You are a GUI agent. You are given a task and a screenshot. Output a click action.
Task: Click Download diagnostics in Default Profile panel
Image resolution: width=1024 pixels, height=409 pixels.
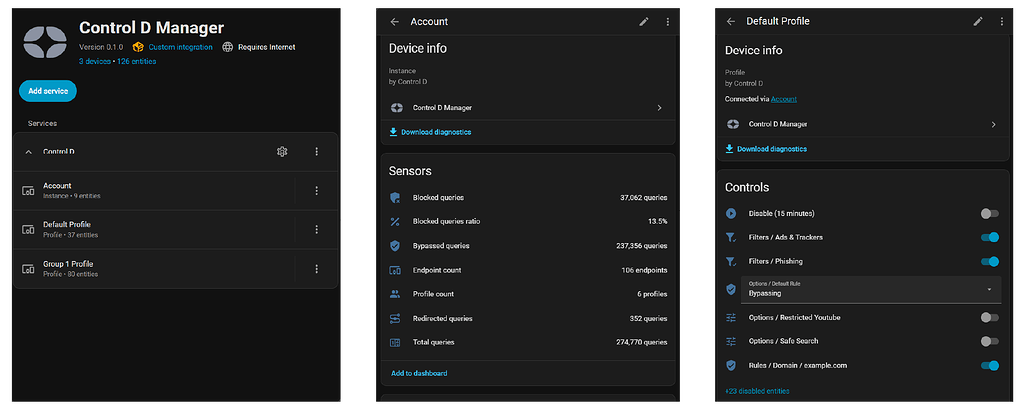click(766, 149)
